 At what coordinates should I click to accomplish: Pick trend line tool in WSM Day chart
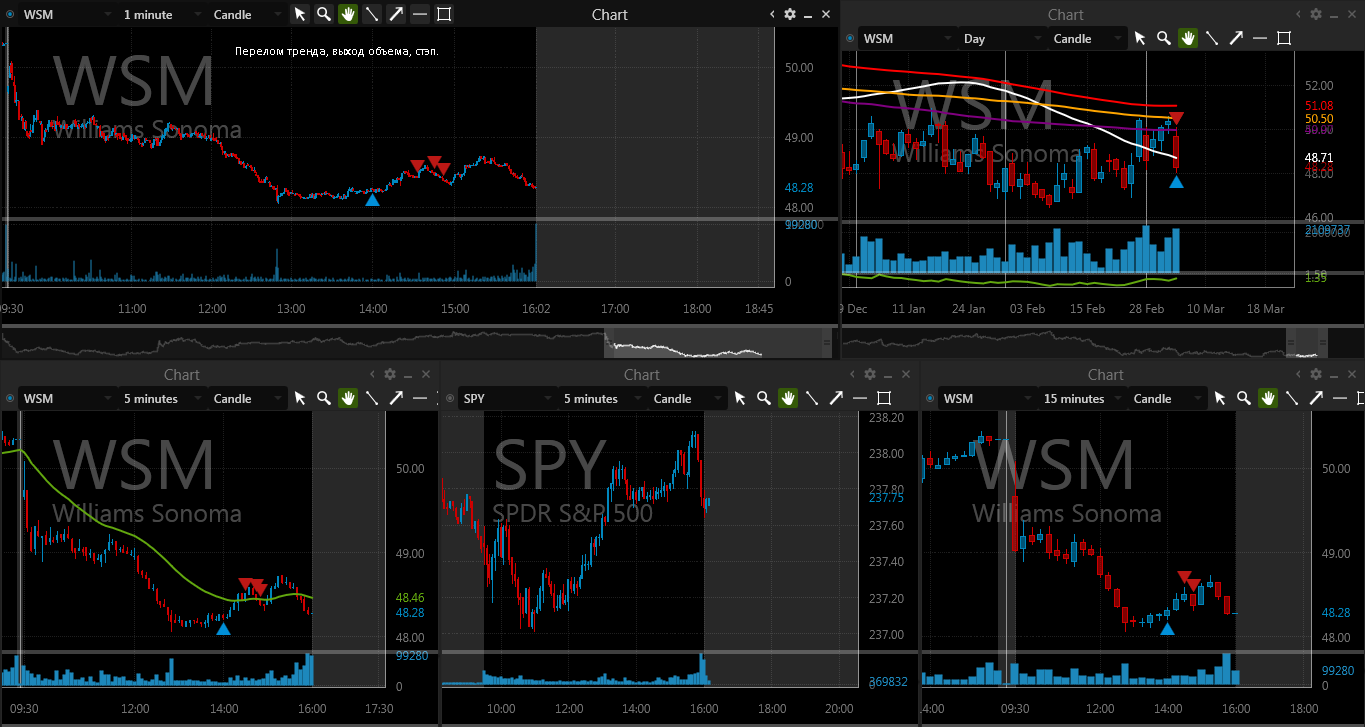1212,38
